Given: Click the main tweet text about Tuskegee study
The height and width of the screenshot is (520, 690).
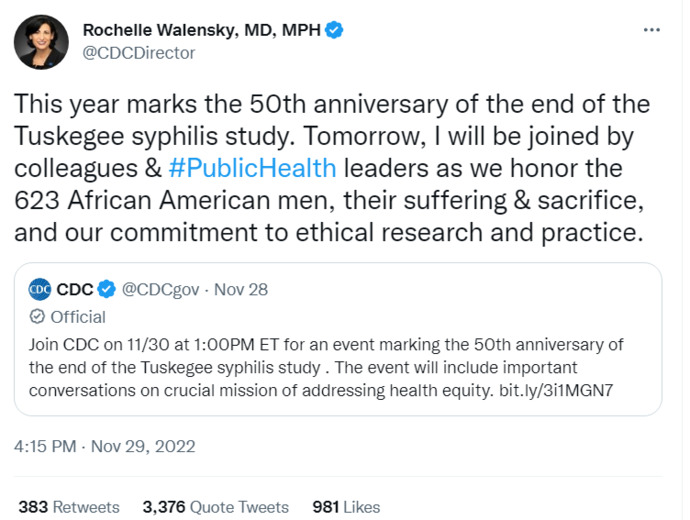Looking at the screenshot, I should click(332, 168).
